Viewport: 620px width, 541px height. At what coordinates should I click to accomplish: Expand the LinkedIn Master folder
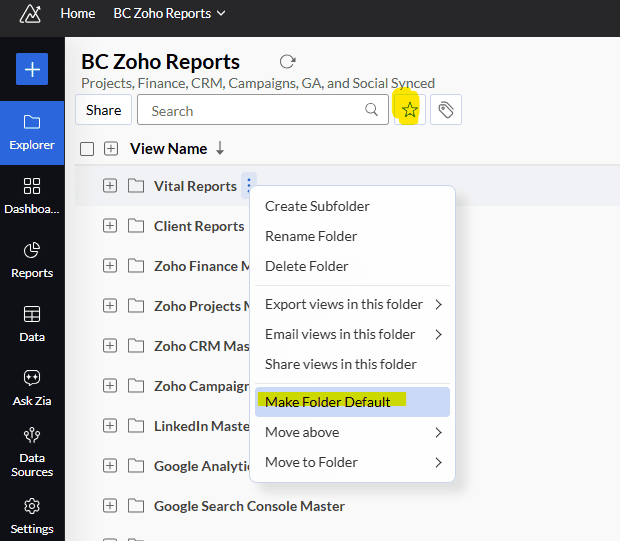pos(110,426)
